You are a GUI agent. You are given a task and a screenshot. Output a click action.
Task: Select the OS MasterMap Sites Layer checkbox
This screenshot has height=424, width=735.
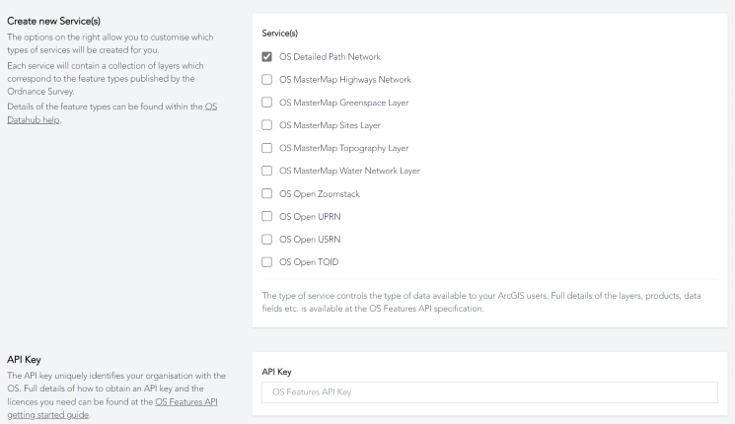point(267,125)
